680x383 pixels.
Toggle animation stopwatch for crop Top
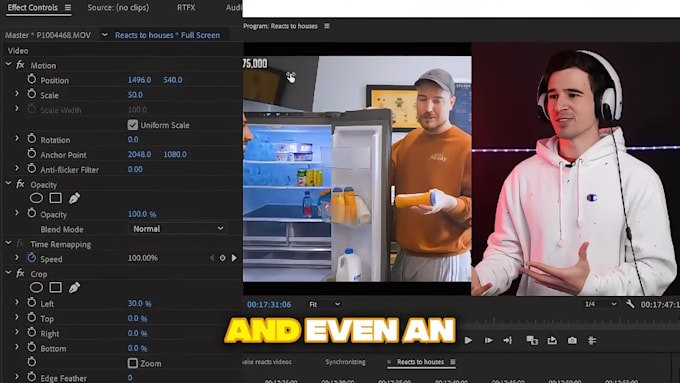point(32,318)
